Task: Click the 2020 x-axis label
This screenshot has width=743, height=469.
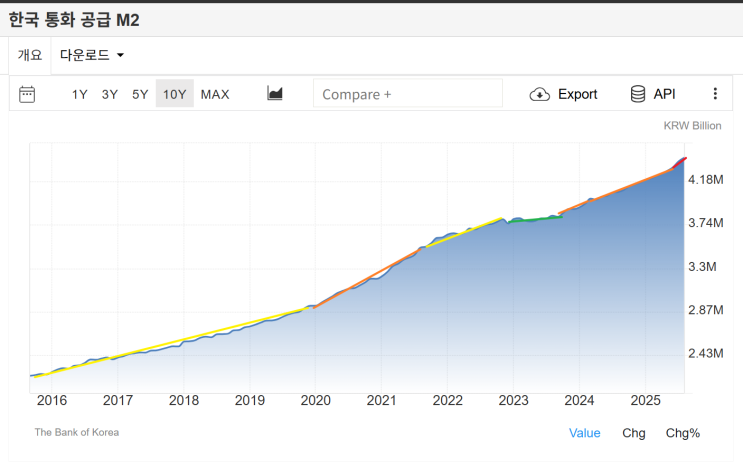Action: coord(316,401)
